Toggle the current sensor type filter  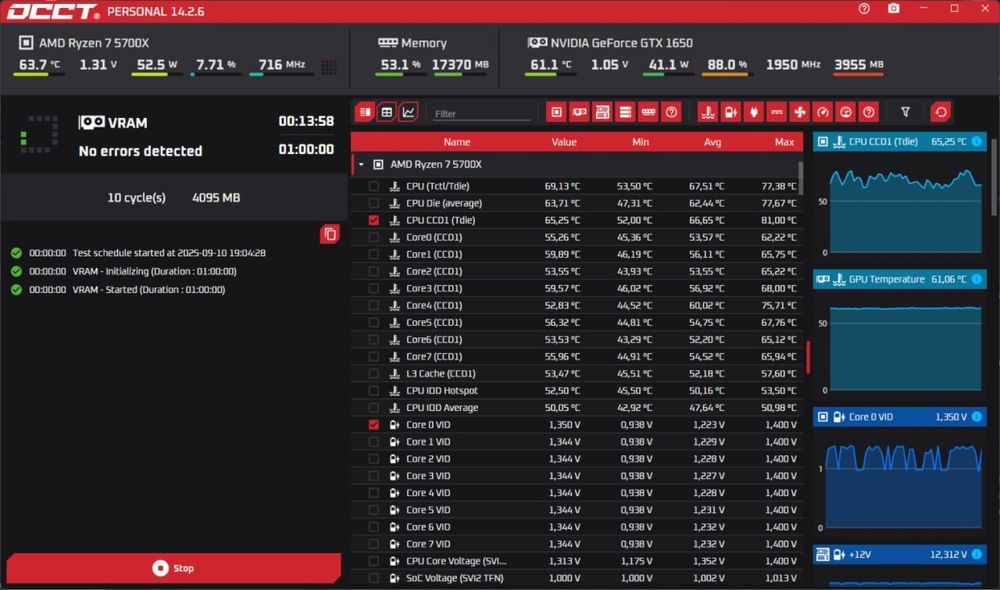pyautogui.click(x=777, y=112)
